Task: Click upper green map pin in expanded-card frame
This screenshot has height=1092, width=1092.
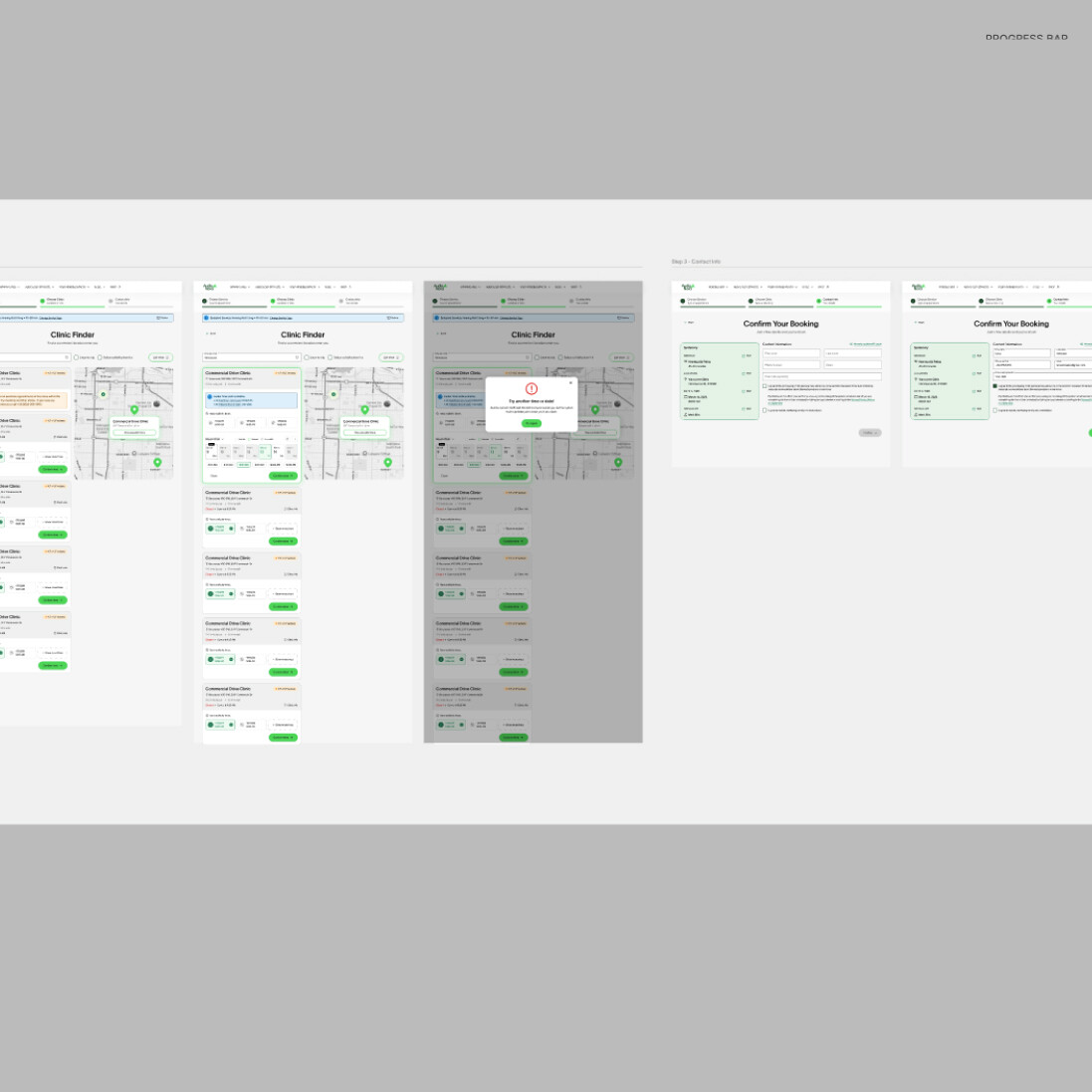Action: click(x=365, y=409)
